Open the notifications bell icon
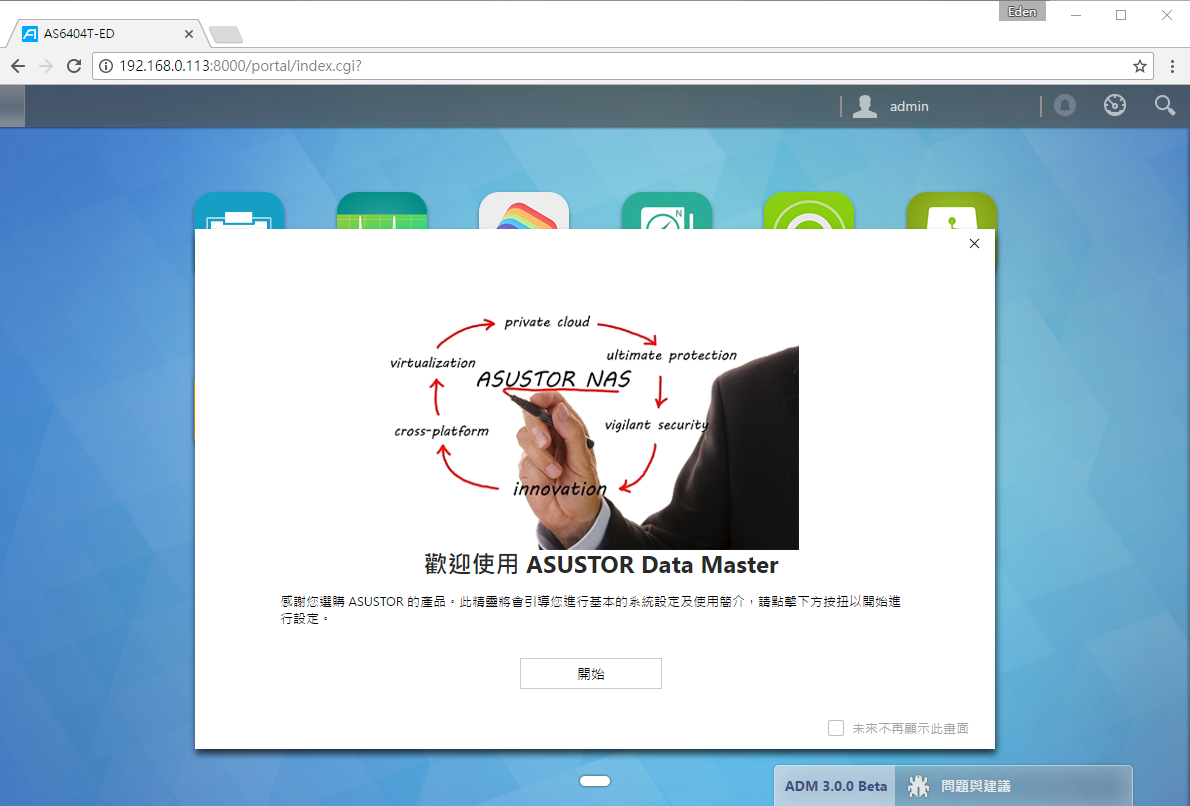Image resolution: width=1190 pixels, height=806 pixels. click(1065, 105)
